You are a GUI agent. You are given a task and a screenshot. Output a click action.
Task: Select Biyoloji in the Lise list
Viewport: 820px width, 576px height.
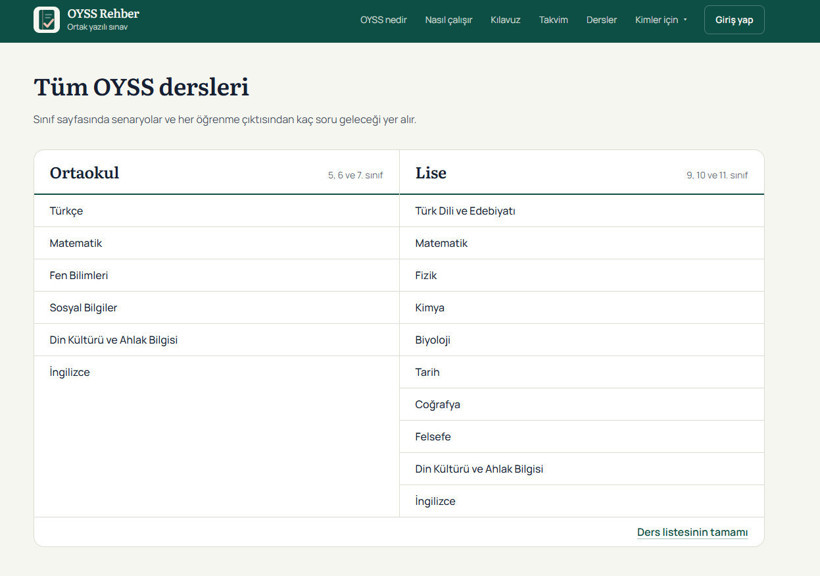pyautogui.click(x=582, y=340)
